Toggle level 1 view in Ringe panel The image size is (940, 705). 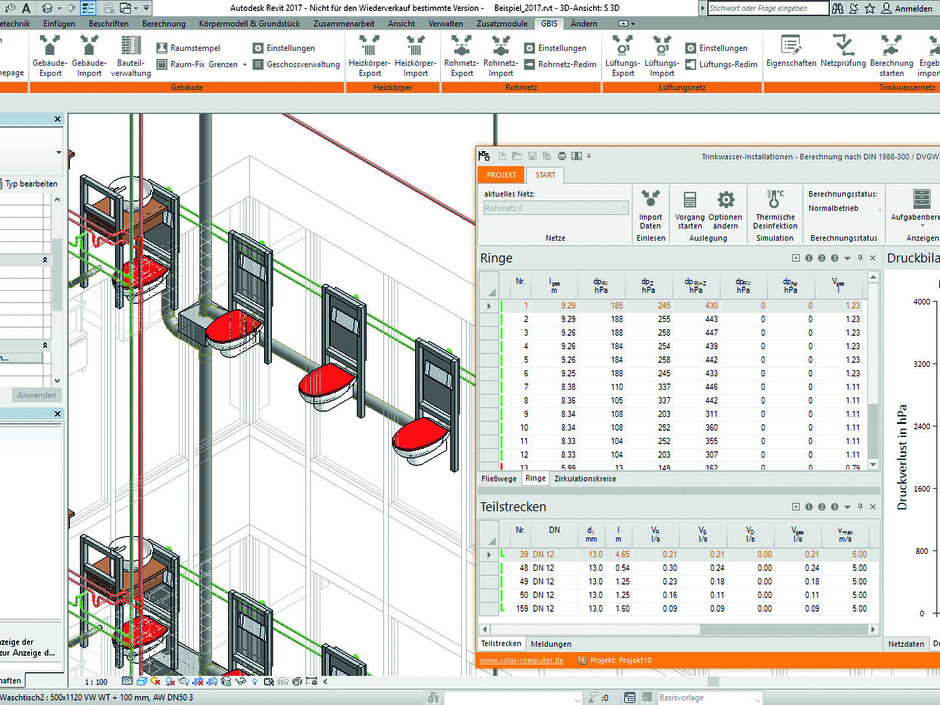(809, 258)
